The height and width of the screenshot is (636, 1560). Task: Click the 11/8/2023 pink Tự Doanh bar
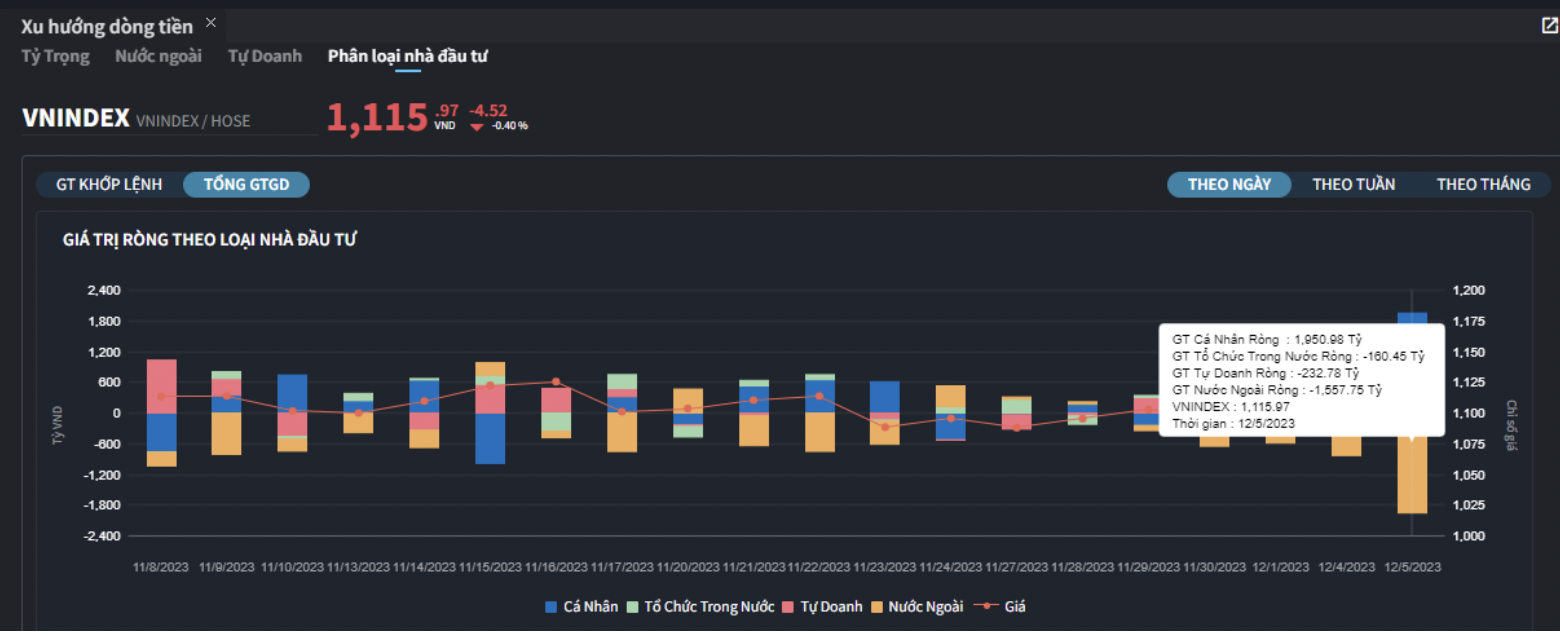(x=161, y=385)
